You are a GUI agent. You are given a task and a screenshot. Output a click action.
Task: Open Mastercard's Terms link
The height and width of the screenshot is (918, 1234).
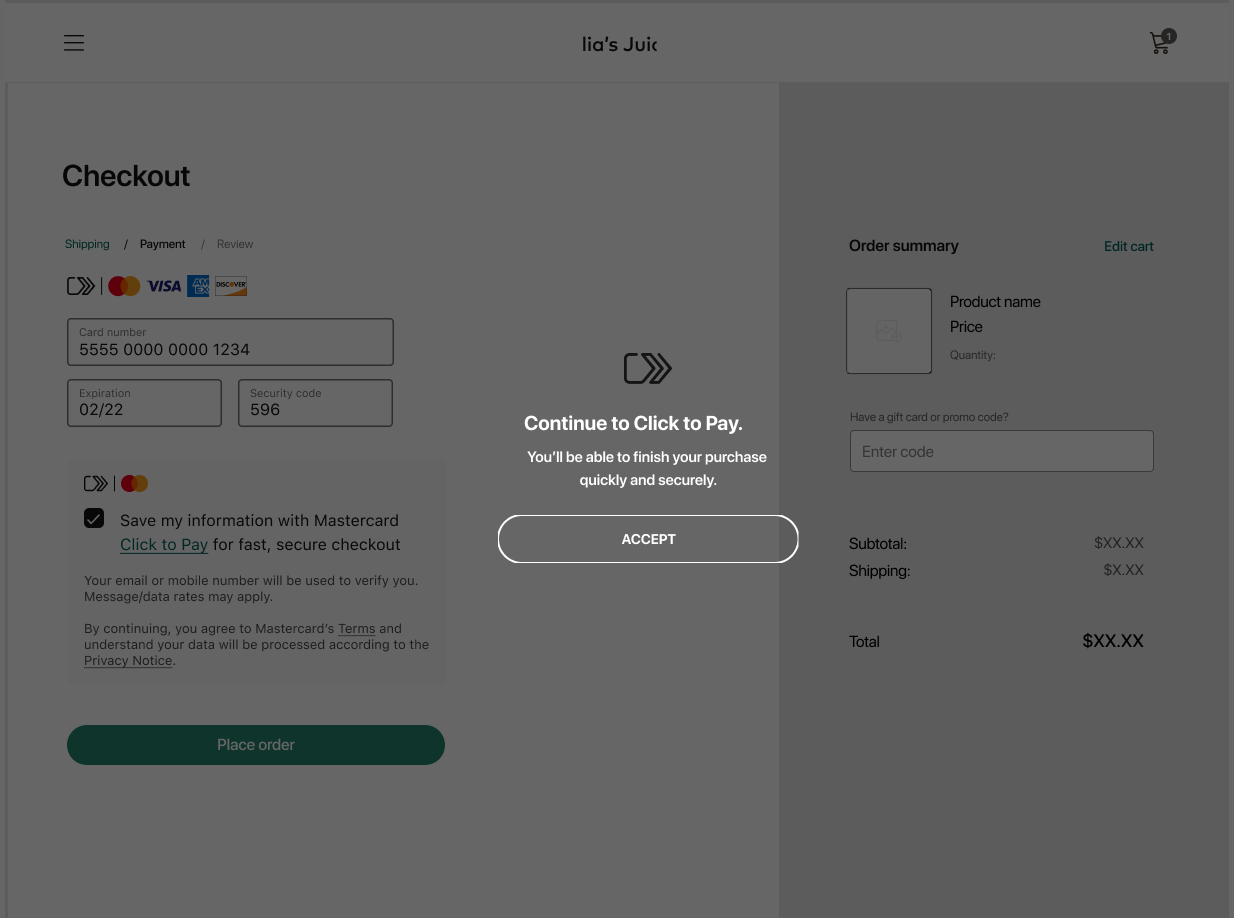356,629
